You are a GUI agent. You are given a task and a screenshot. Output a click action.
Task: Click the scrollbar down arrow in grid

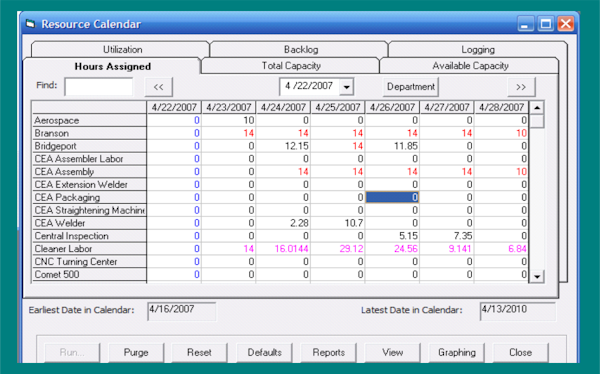tap(537, 276)
